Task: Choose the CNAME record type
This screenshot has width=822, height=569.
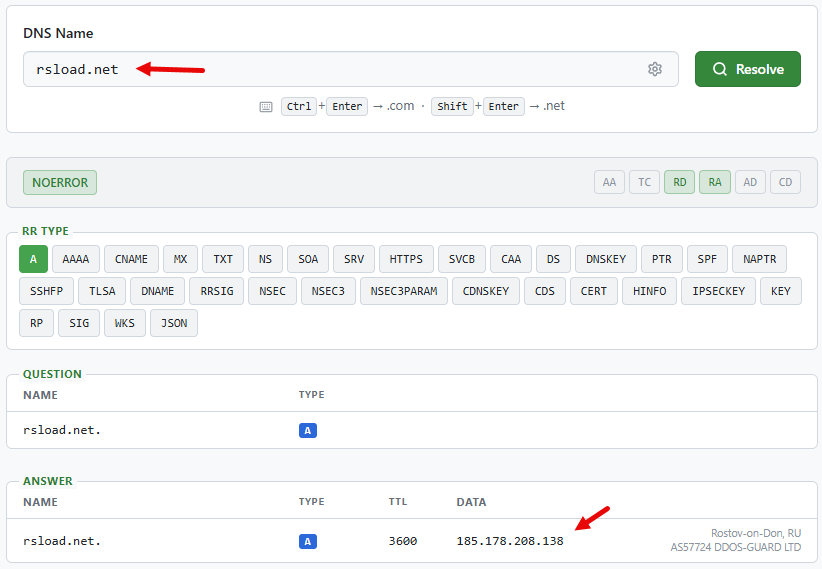Action: pyautogui.click(x=131, y=259)
